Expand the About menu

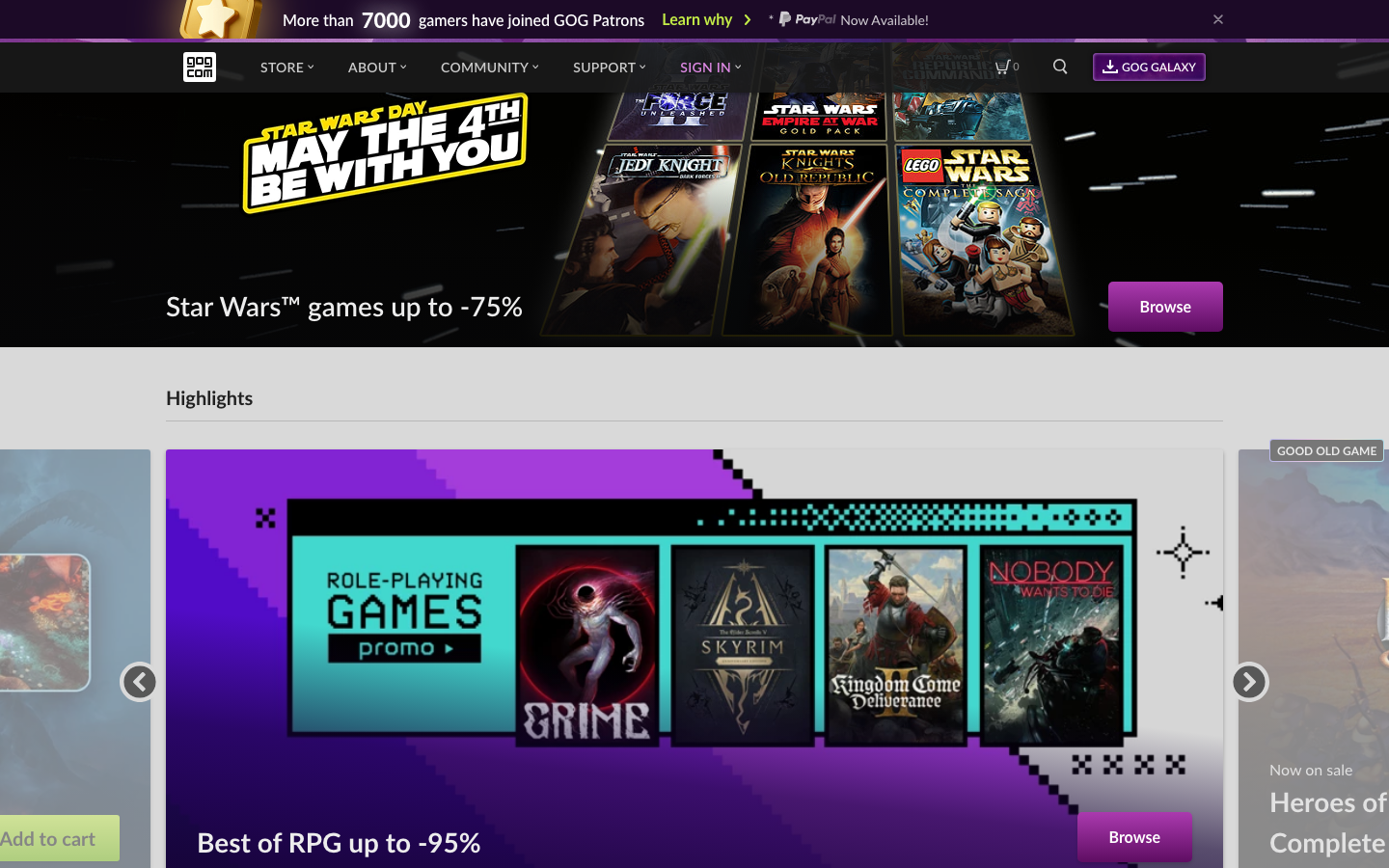377,68
